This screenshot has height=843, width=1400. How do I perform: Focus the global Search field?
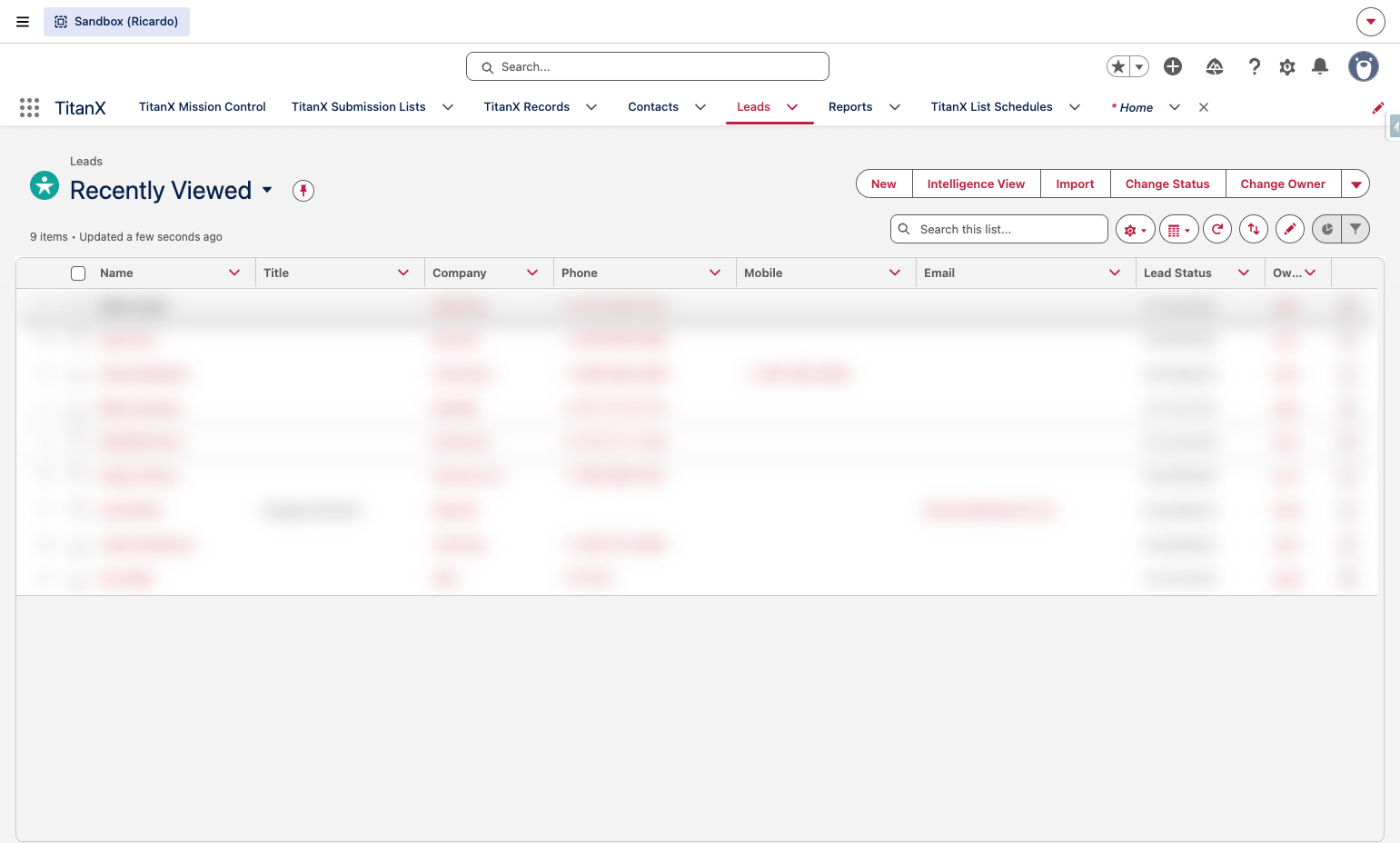pos(648,66)
